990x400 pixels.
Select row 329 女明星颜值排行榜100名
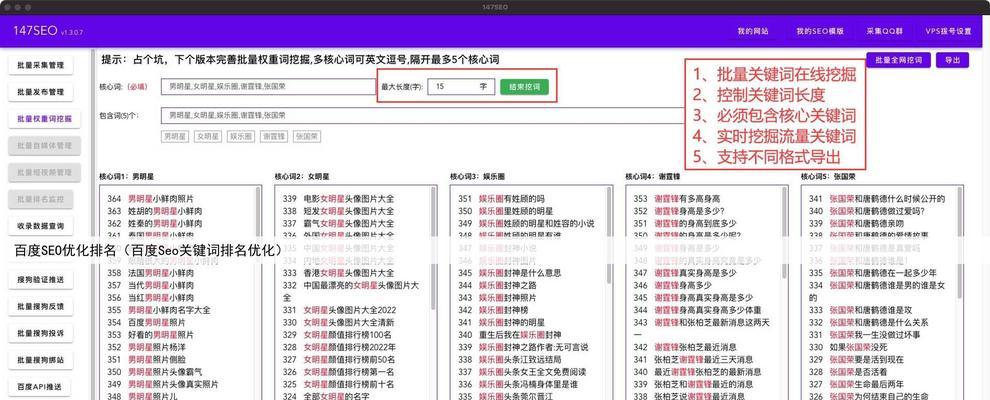coord(337,334)
